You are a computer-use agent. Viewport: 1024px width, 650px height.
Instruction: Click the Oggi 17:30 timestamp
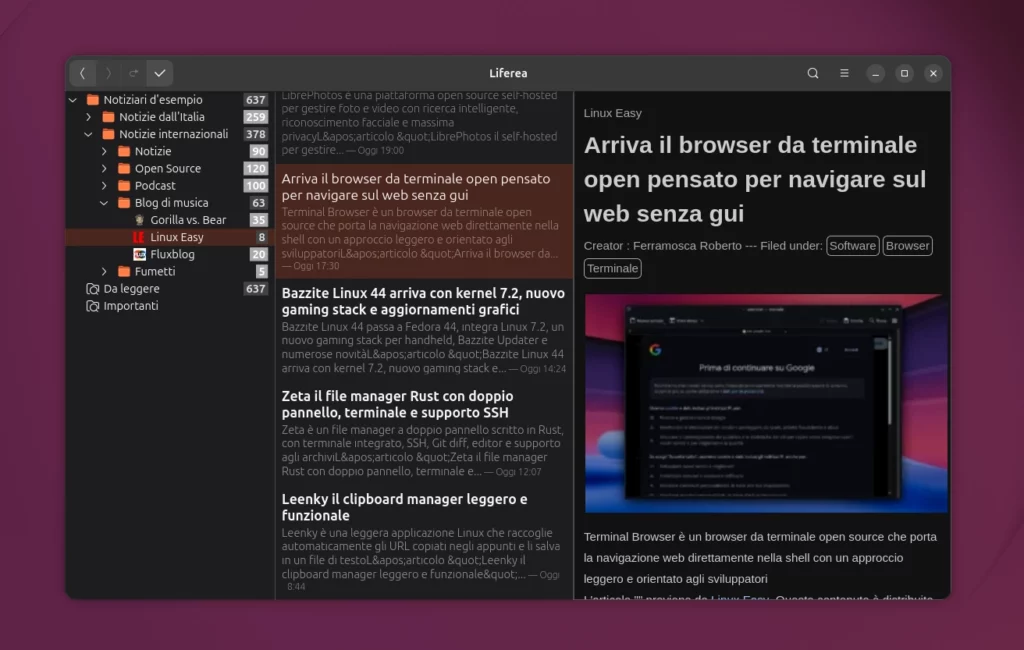click(316, 266)
